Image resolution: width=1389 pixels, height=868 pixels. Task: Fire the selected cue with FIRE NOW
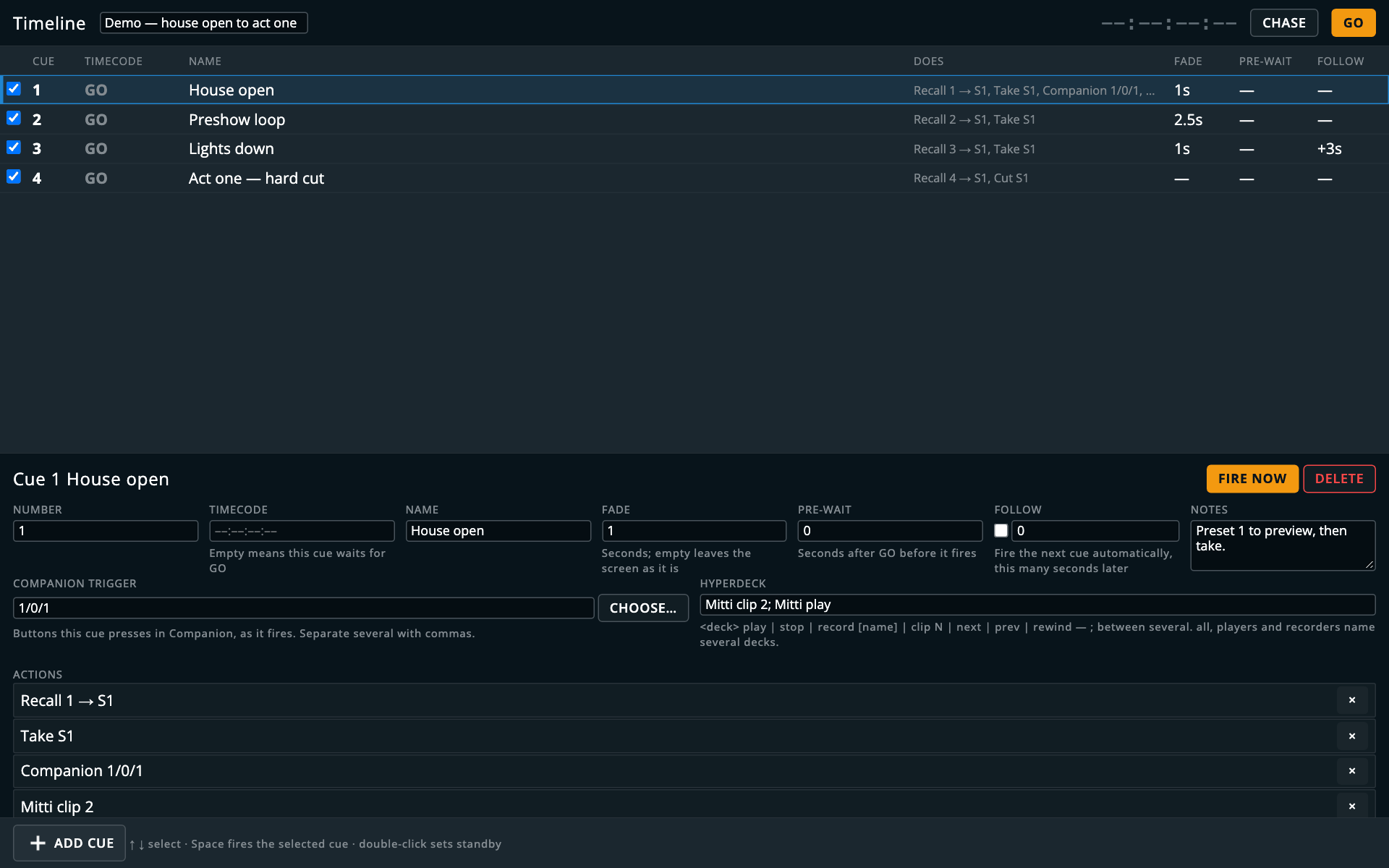pos(1252,479)
